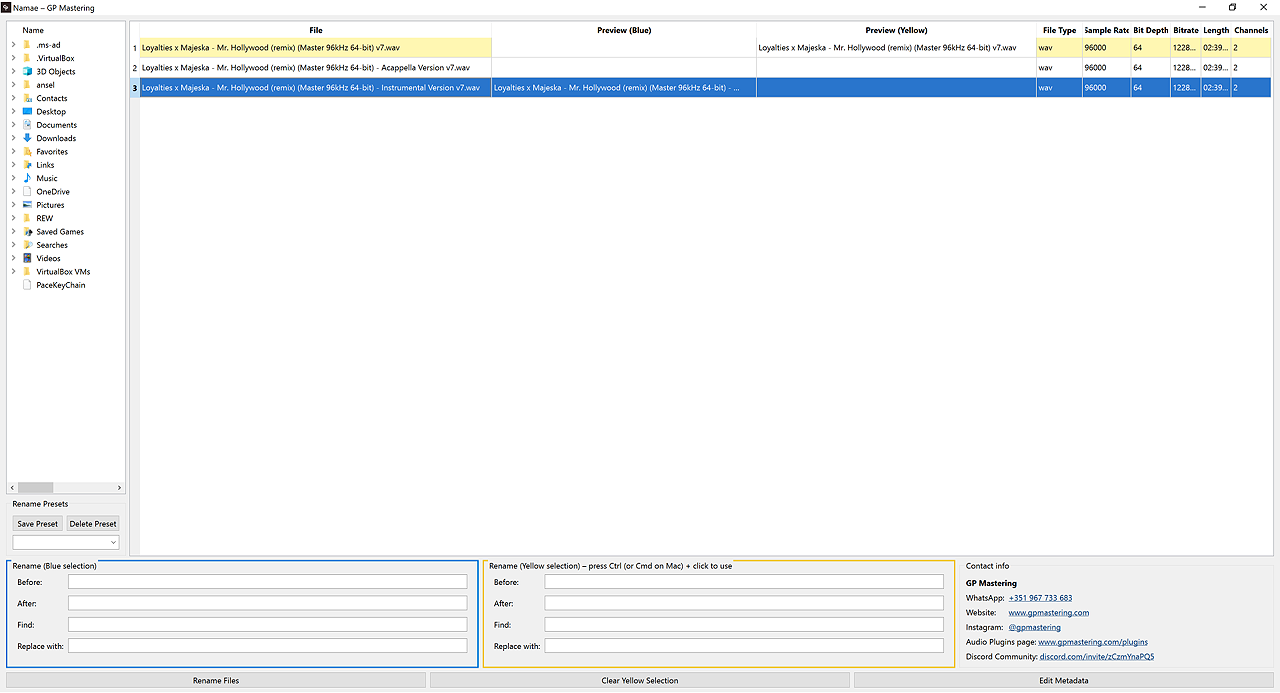Click the Saved Games folder icon
The height and width of the screenshot is (693, 1280).
[x=27, y=231]
